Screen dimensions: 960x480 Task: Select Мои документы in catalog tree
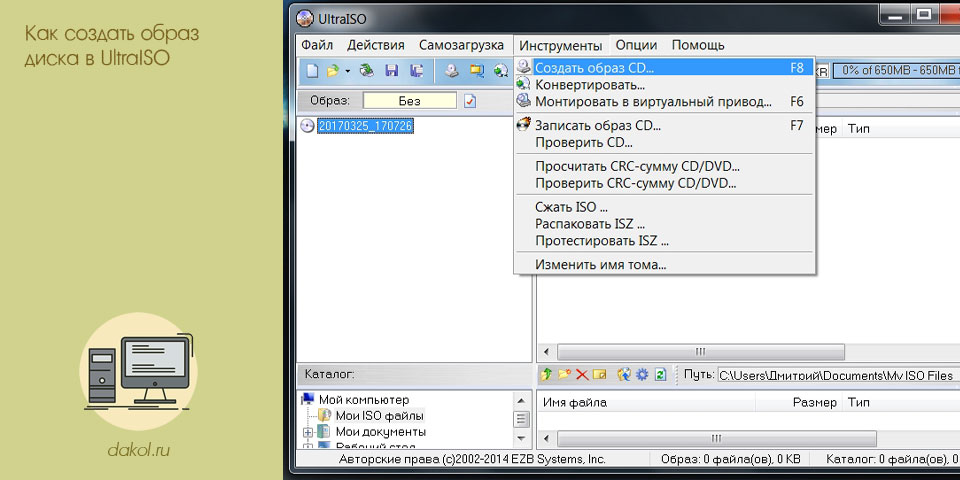click(381, 432)
